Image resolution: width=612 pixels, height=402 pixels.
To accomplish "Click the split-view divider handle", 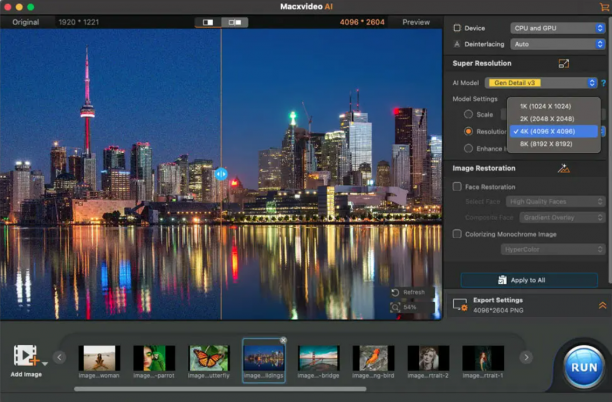I will pyautogui.click(x=221, y=174).
